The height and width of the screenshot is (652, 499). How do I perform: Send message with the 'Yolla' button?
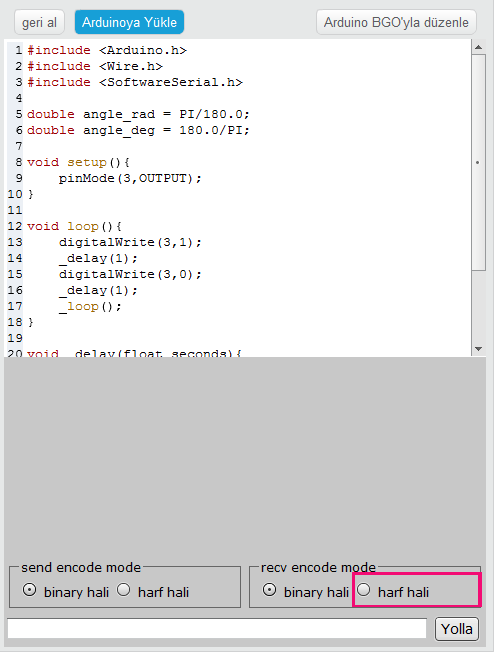(457, 629)
